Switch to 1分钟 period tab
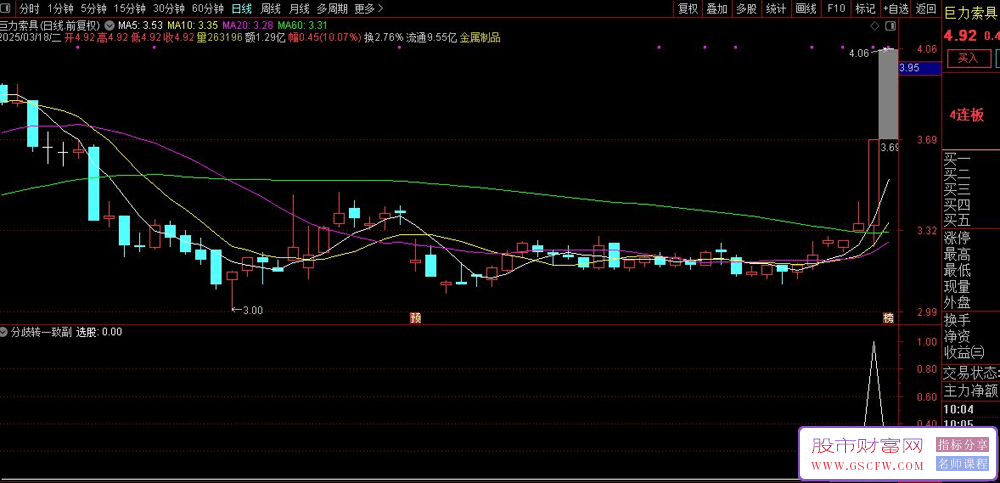 point(61,8)
